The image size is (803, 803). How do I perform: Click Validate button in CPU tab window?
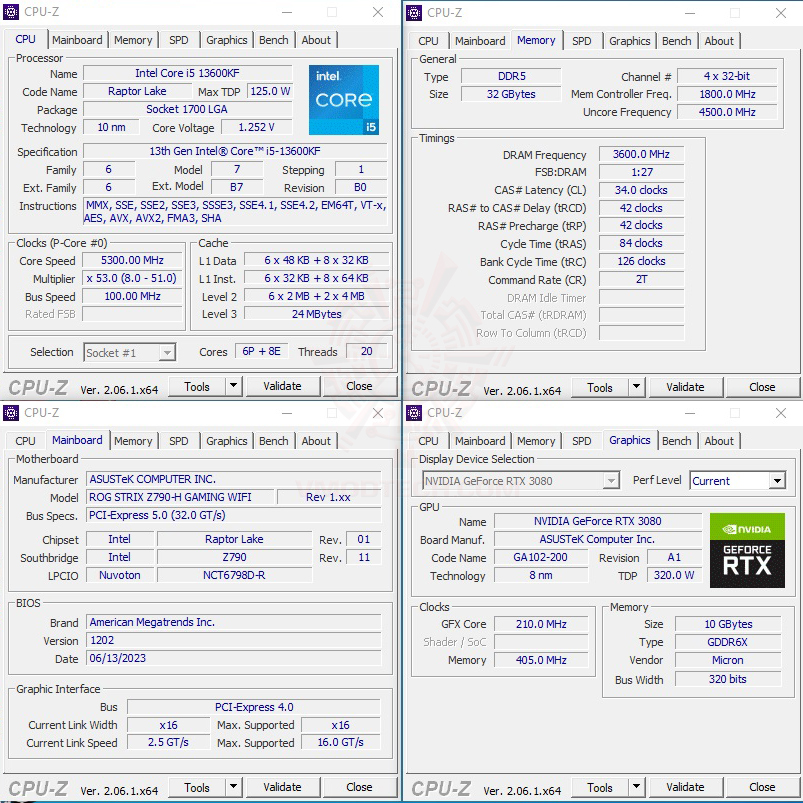[x=283, y=386]
